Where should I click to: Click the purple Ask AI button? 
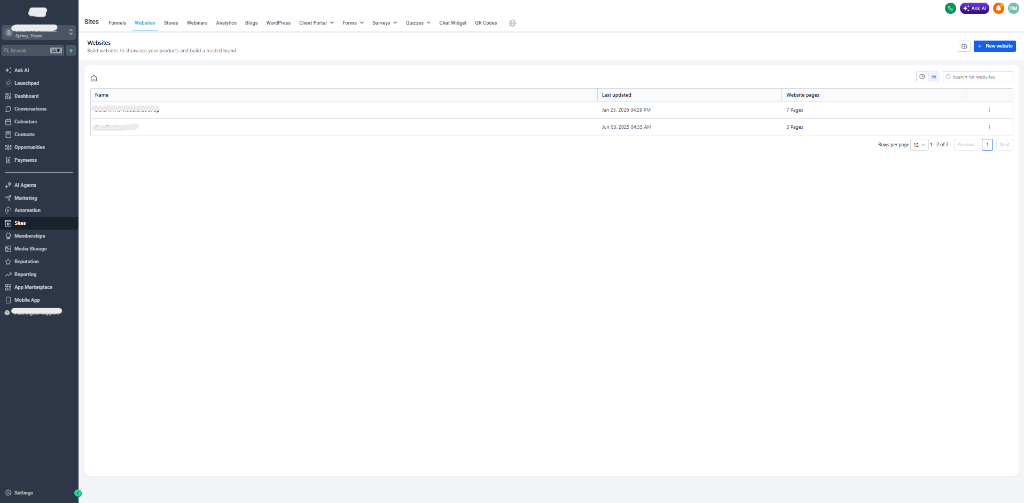(974, 8)
